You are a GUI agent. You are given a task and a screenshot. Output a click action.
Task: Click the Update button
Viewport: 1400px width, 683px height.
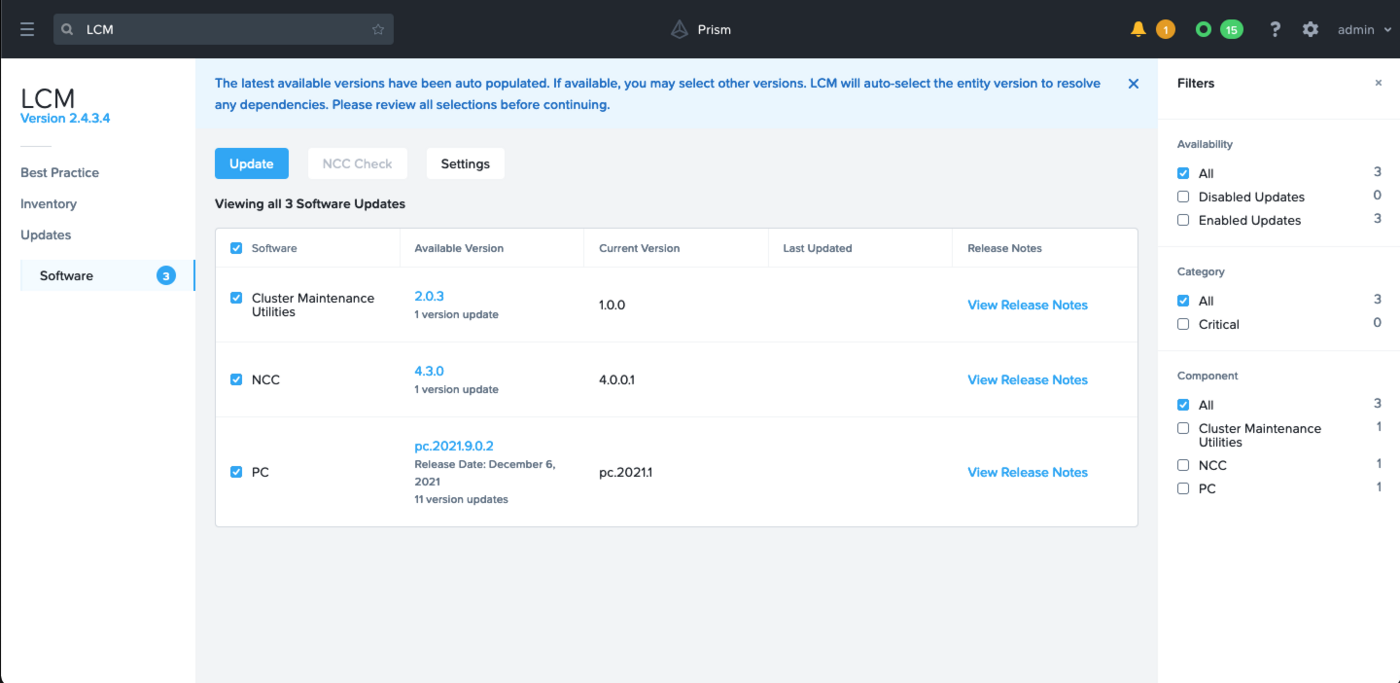pos(251,163)
